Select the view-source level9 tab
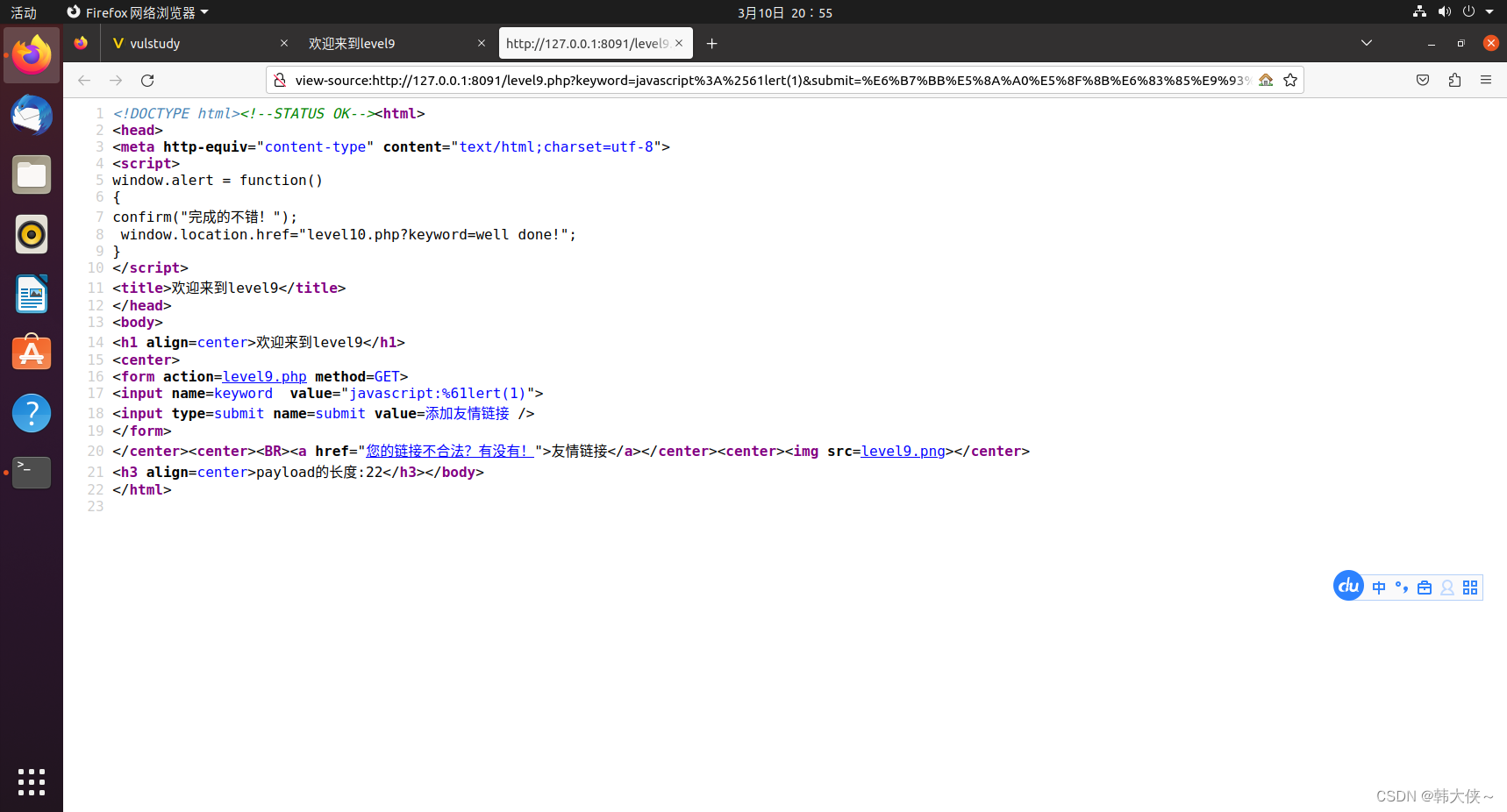 click(596, 43)
